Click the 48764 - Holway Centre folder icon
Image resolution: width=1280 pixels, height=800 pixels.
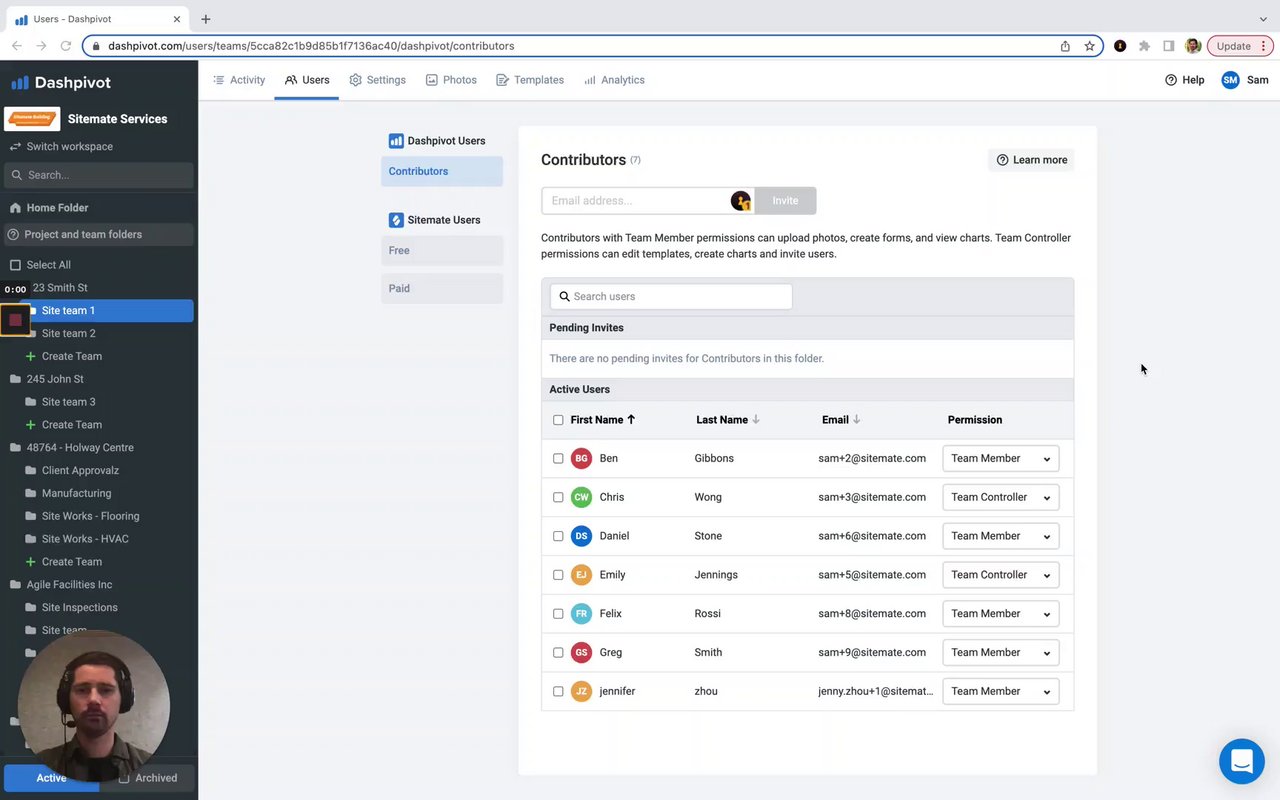[15, 448]
